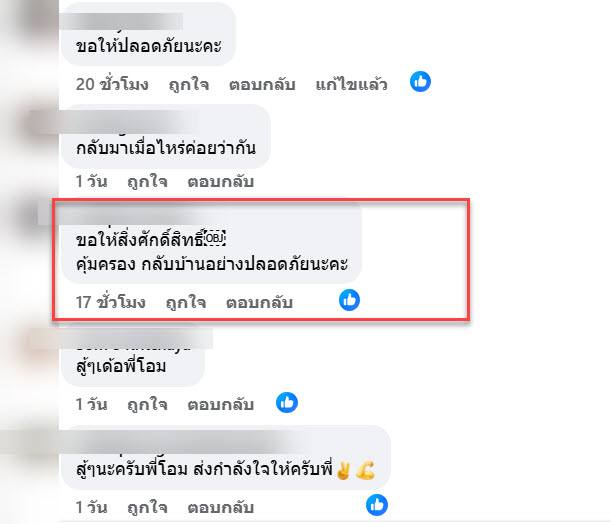Click the 20 ชั่วโมง timestamp
This screenshot has width=611, height=524.
pos(112,84)
